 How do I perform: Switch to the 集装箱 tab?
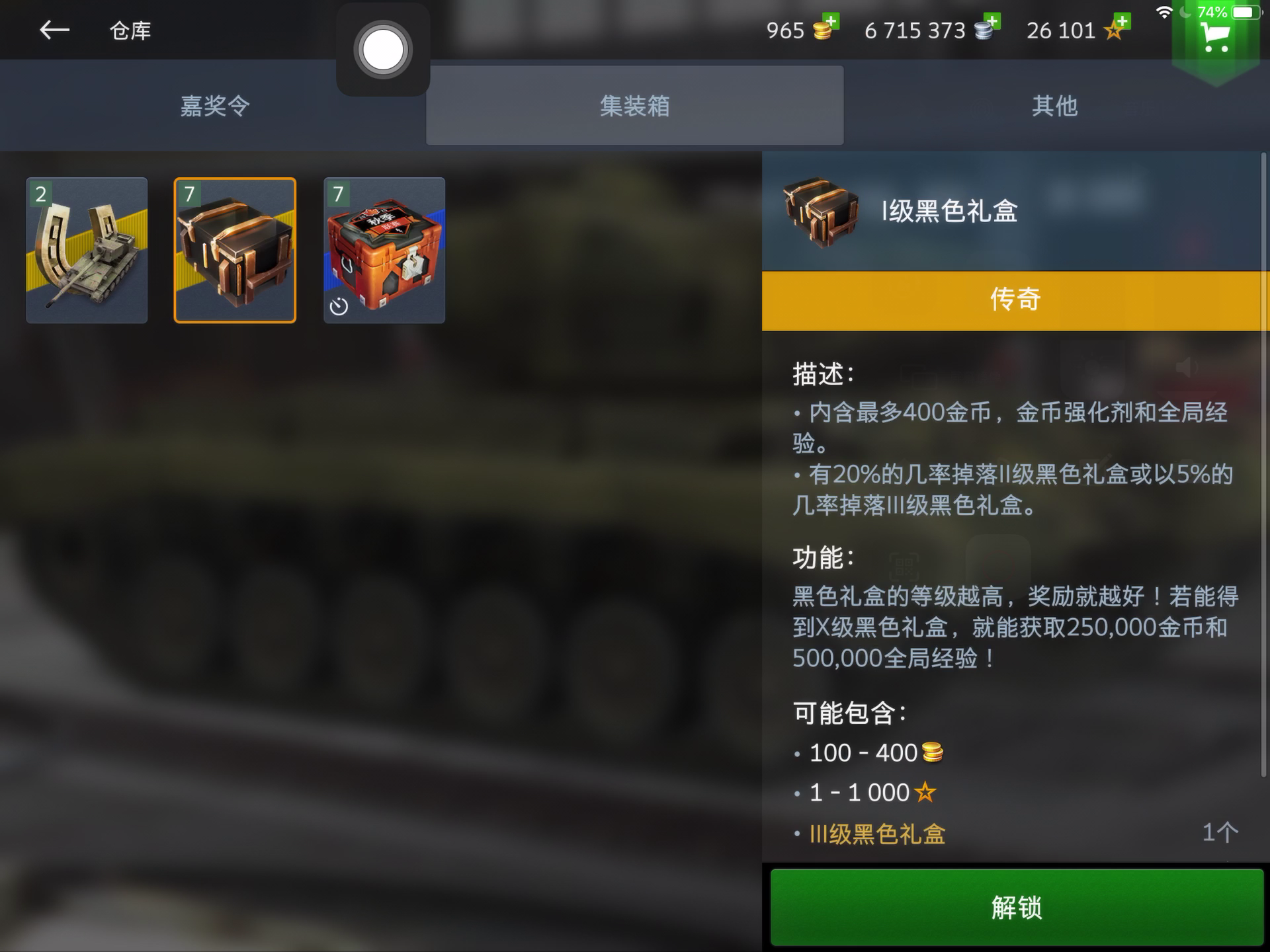point(634,106)
